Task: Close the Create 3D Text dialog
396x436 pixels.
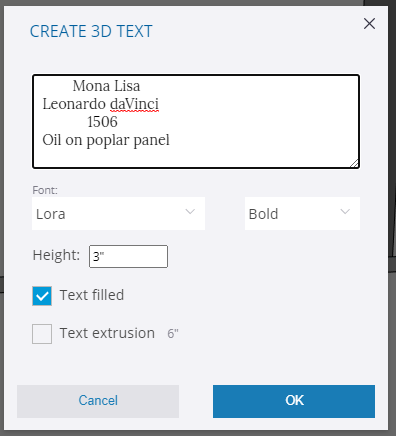Action: pos(369,24)
